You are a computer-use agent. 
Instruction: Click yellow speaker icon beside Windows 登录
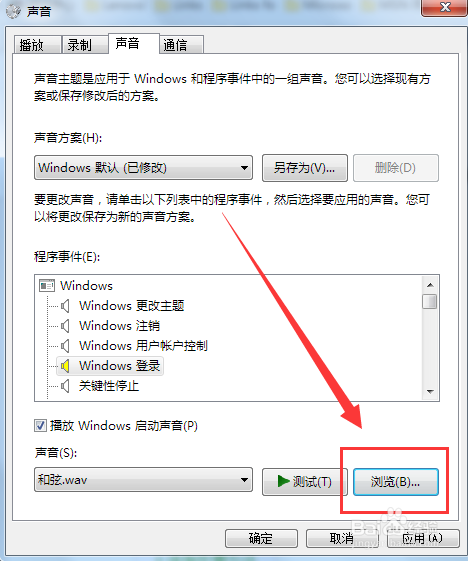click(x=65, y=366)
